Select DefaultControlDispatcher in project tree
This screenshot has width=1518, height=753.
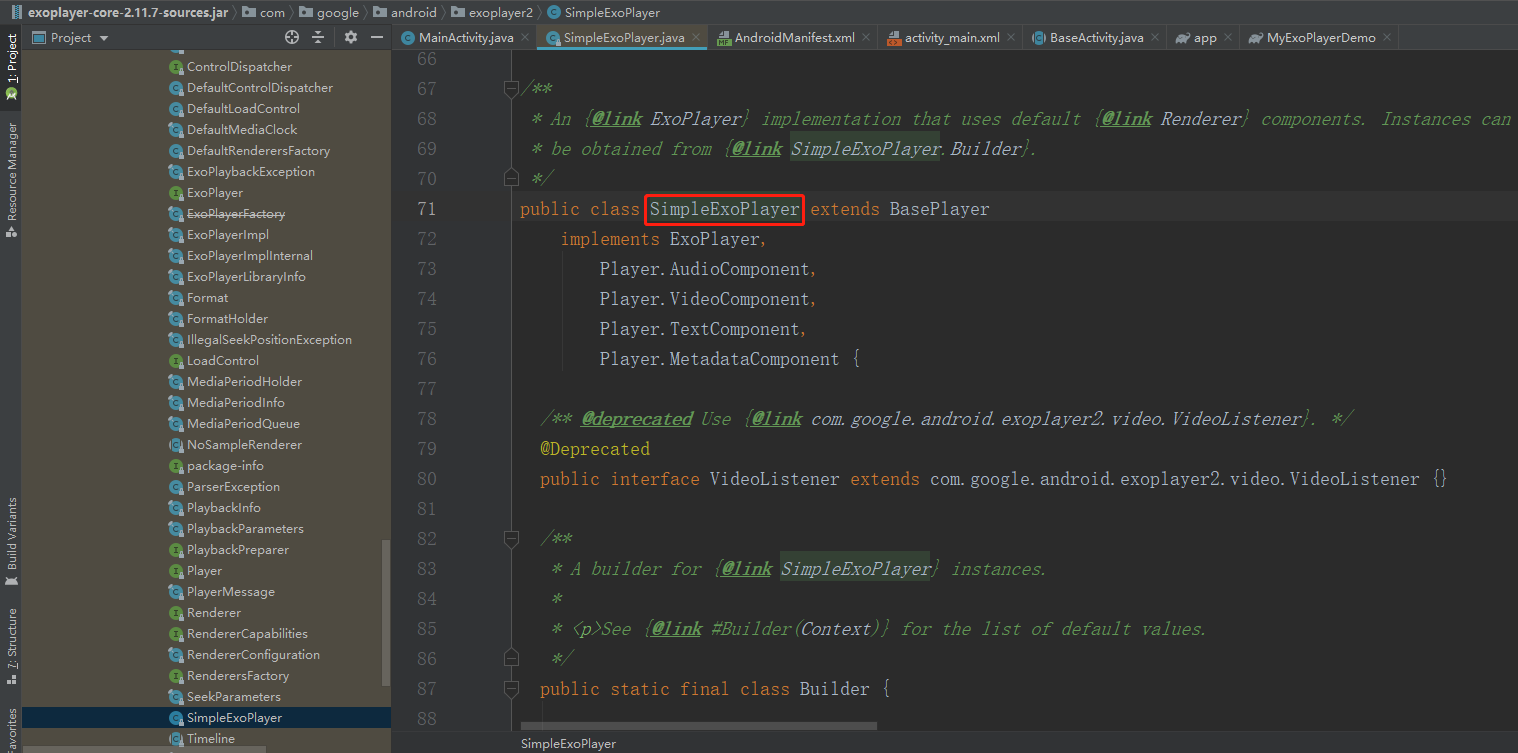pos(260,88)
